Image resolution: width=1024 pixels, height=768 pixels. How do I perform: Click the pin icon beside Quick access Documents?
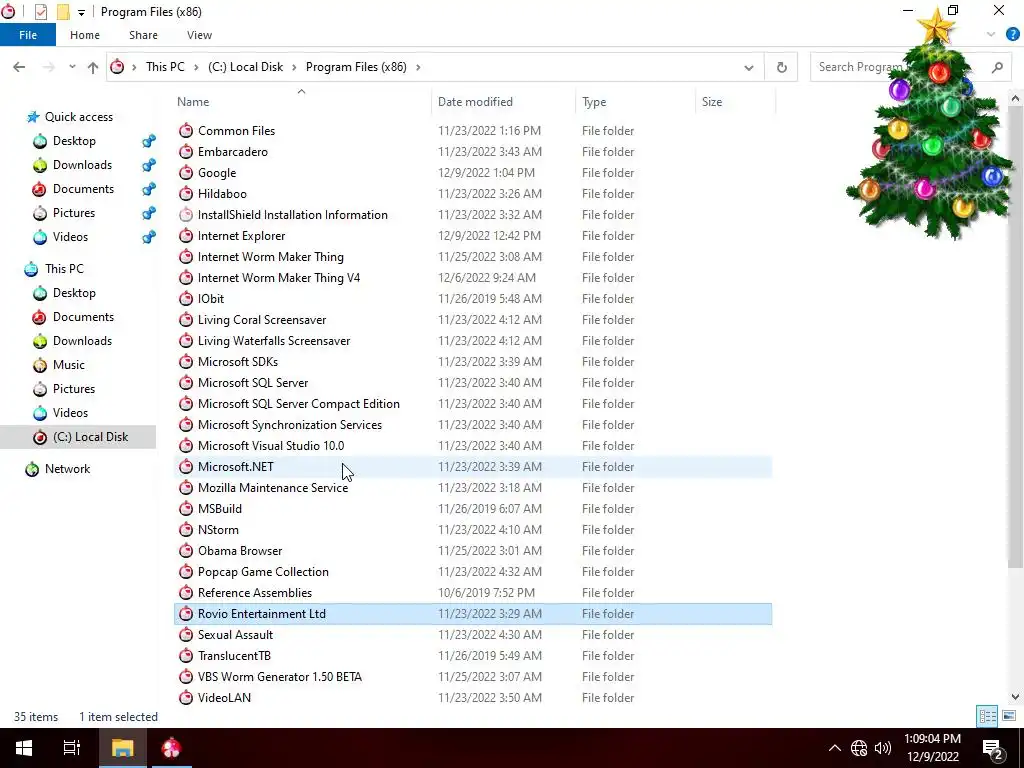pos(149,189)
